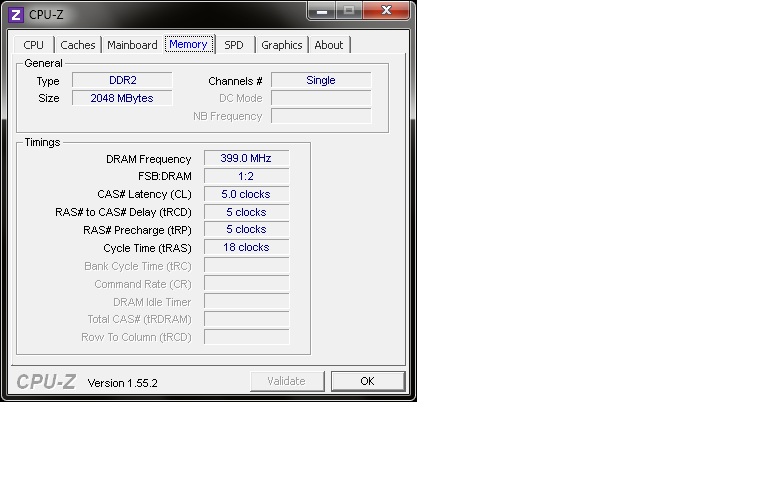Open the Graphics tab
768x480 pixels.
tap(282, 45)
